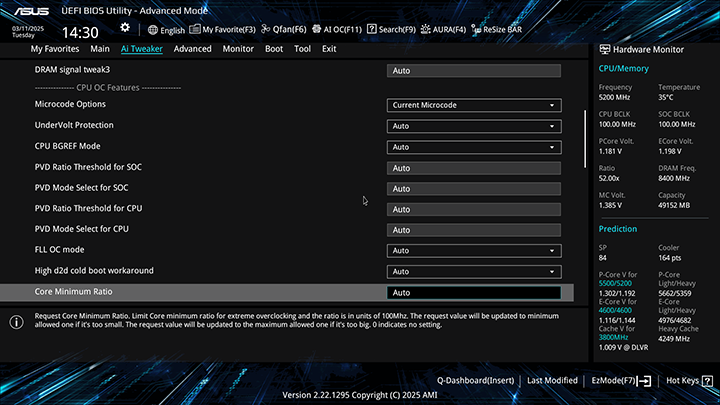Viewport: 720px width, 405px height.
Task: Open FLL OC mode dropdown
Action: pos(473,251)
